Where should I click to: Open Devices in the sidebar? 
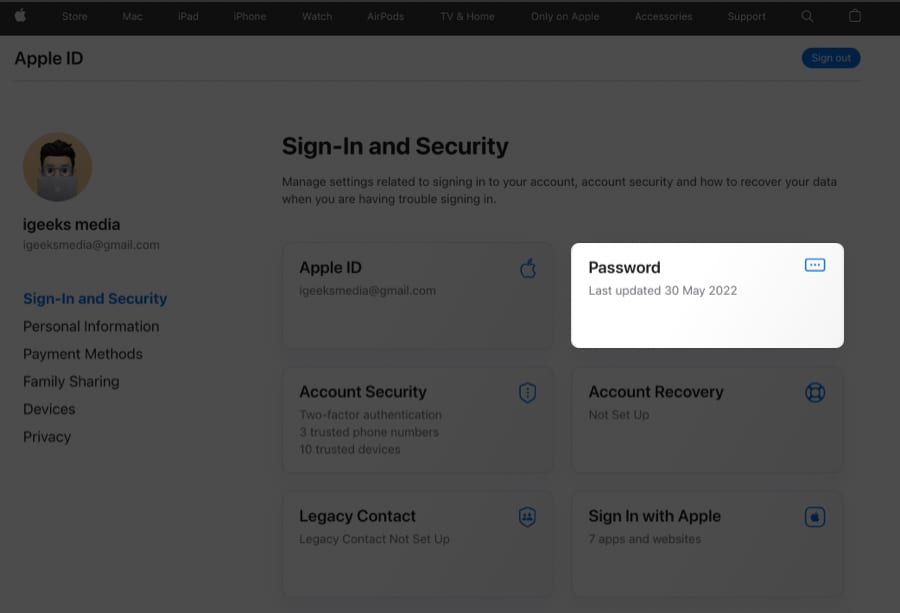tap(49, 409)
